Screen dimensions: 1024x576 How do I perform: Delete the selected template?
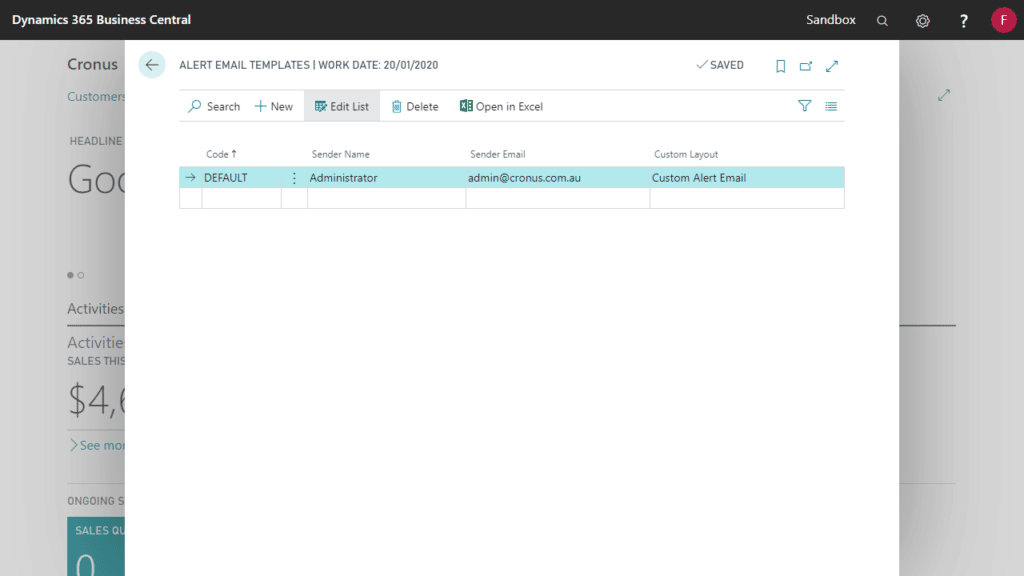pos(414,106)
